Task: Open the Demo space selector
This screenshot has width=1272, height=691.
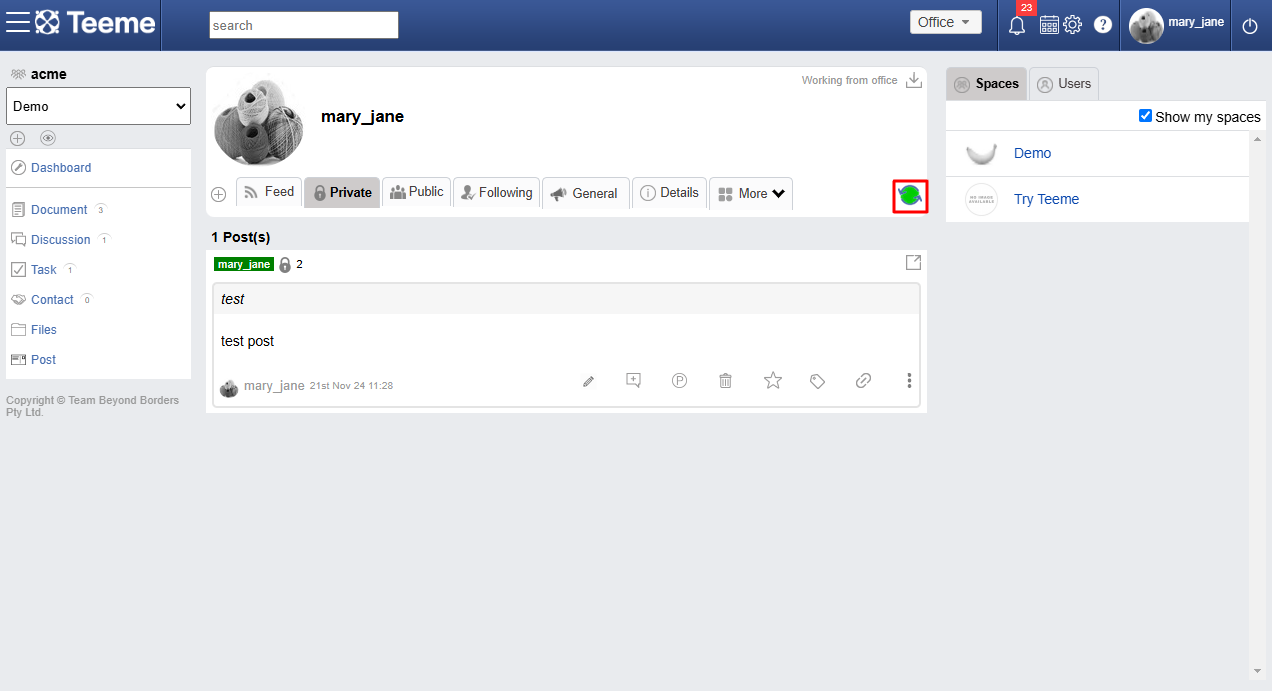Action: (x=99, y=106)
